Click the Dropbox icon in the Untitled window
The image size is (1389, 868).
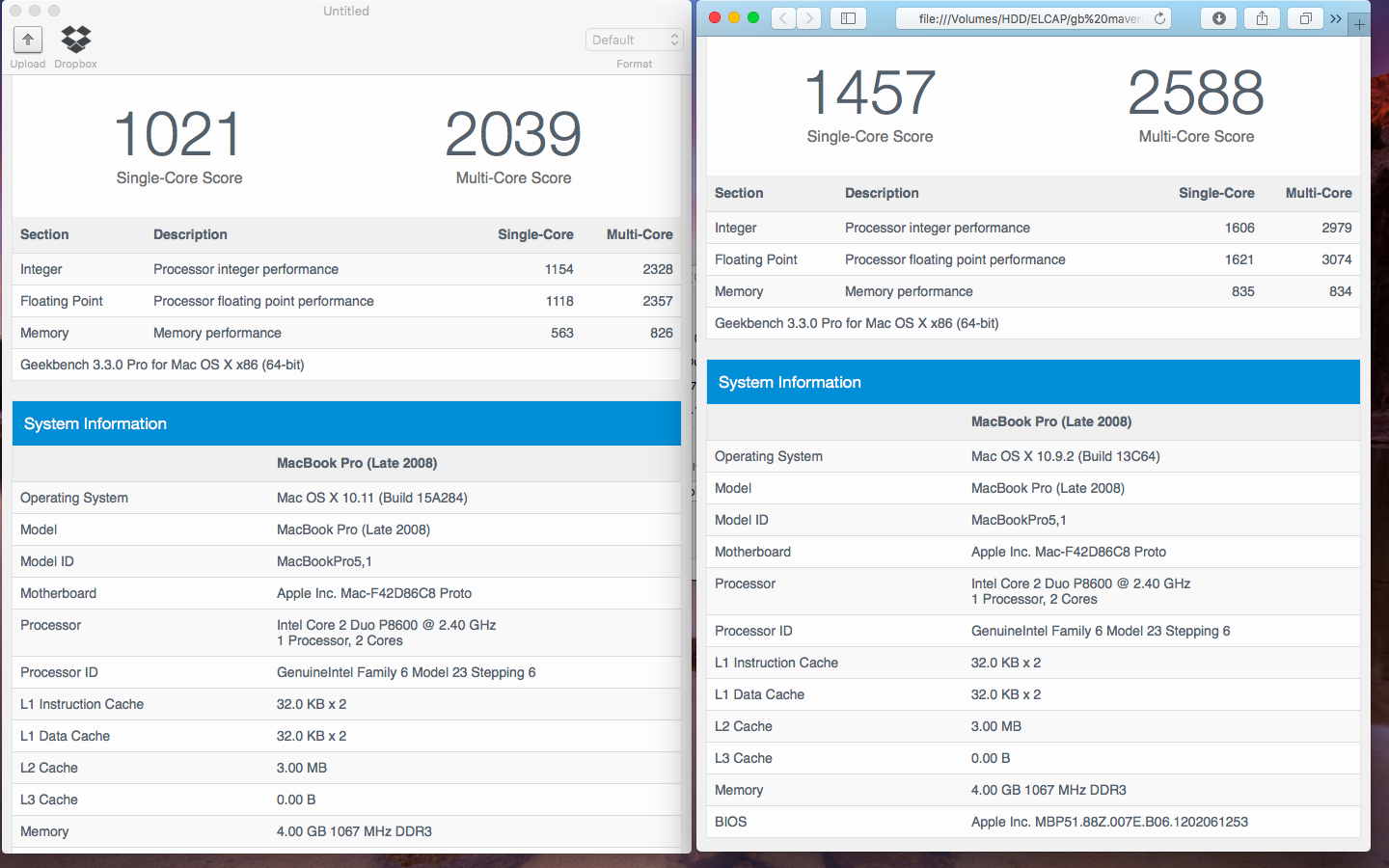[75, 40]
